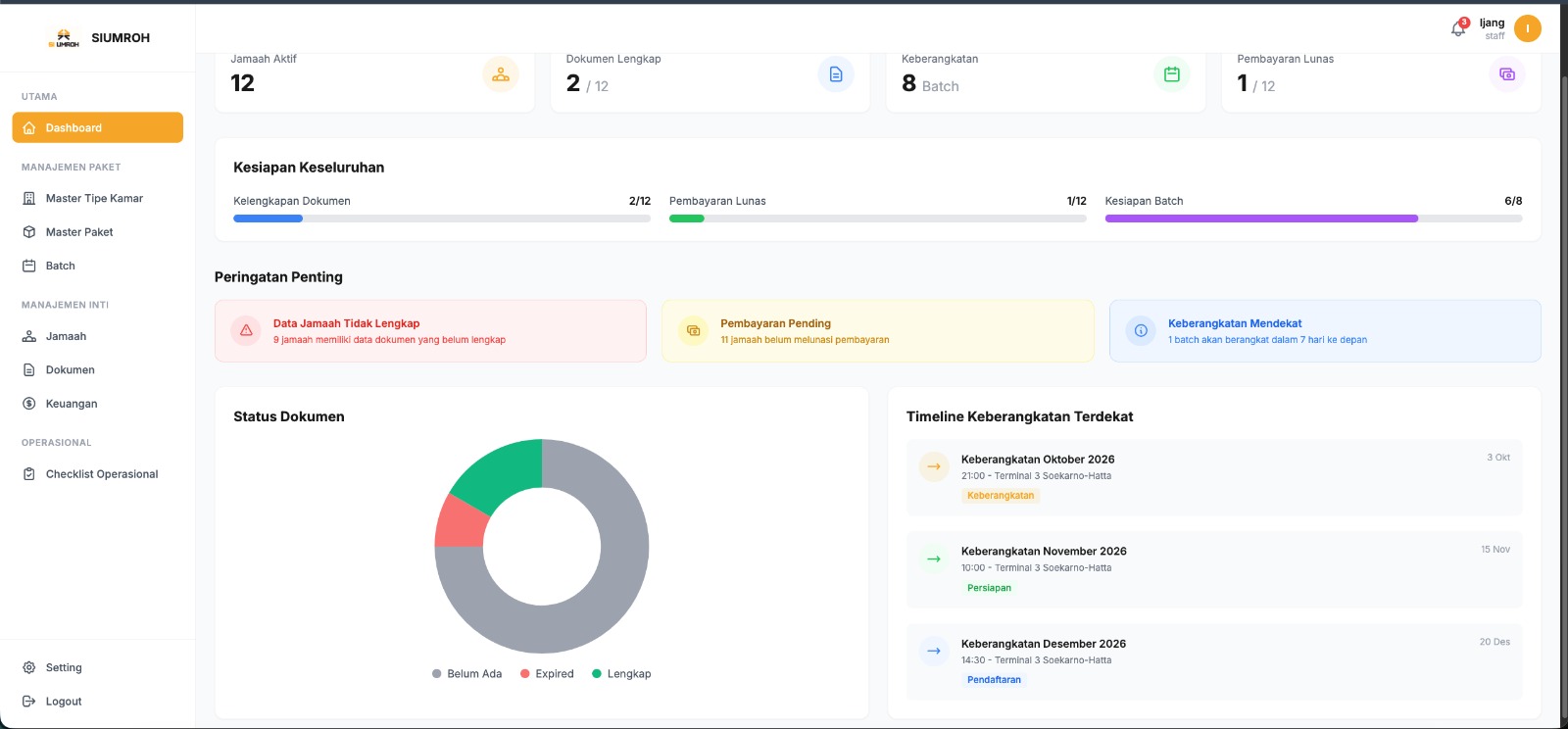Click the Pembayaran Lunas green progress bar
The image size is (1568, 729).
pyautogui.click(x=687, y=219)
